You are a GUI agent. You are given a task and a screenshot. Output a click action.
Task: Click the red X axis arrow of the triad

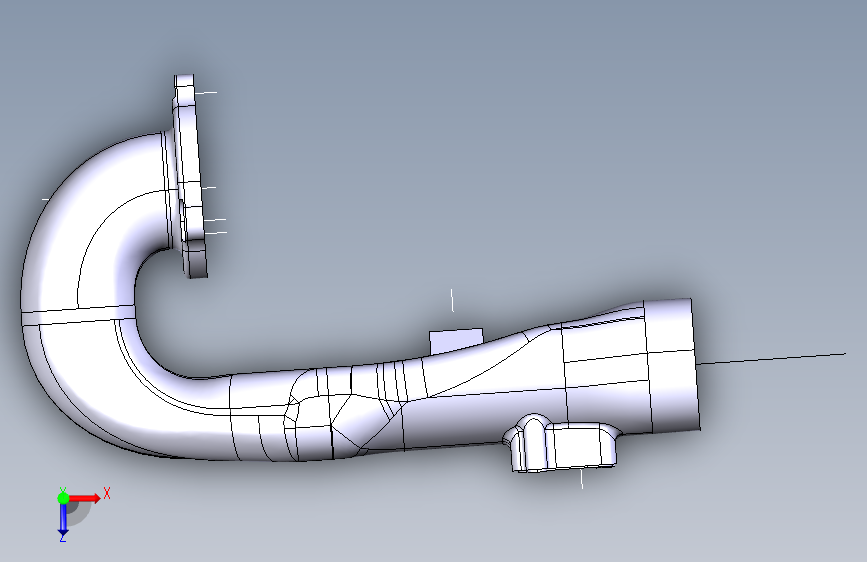point(84,498)
